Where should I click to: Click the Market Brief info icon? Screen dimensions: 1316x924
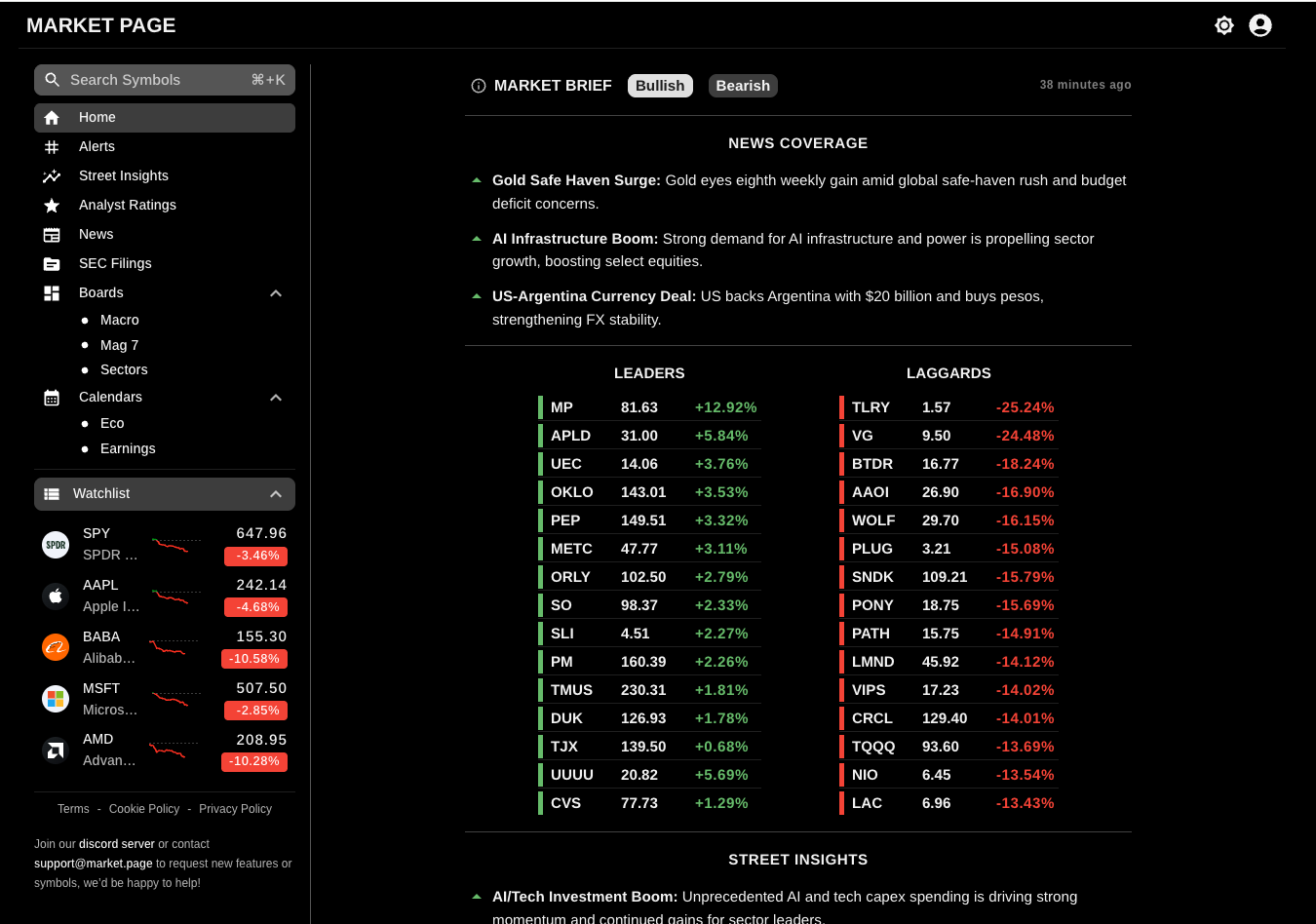[478, 86]
